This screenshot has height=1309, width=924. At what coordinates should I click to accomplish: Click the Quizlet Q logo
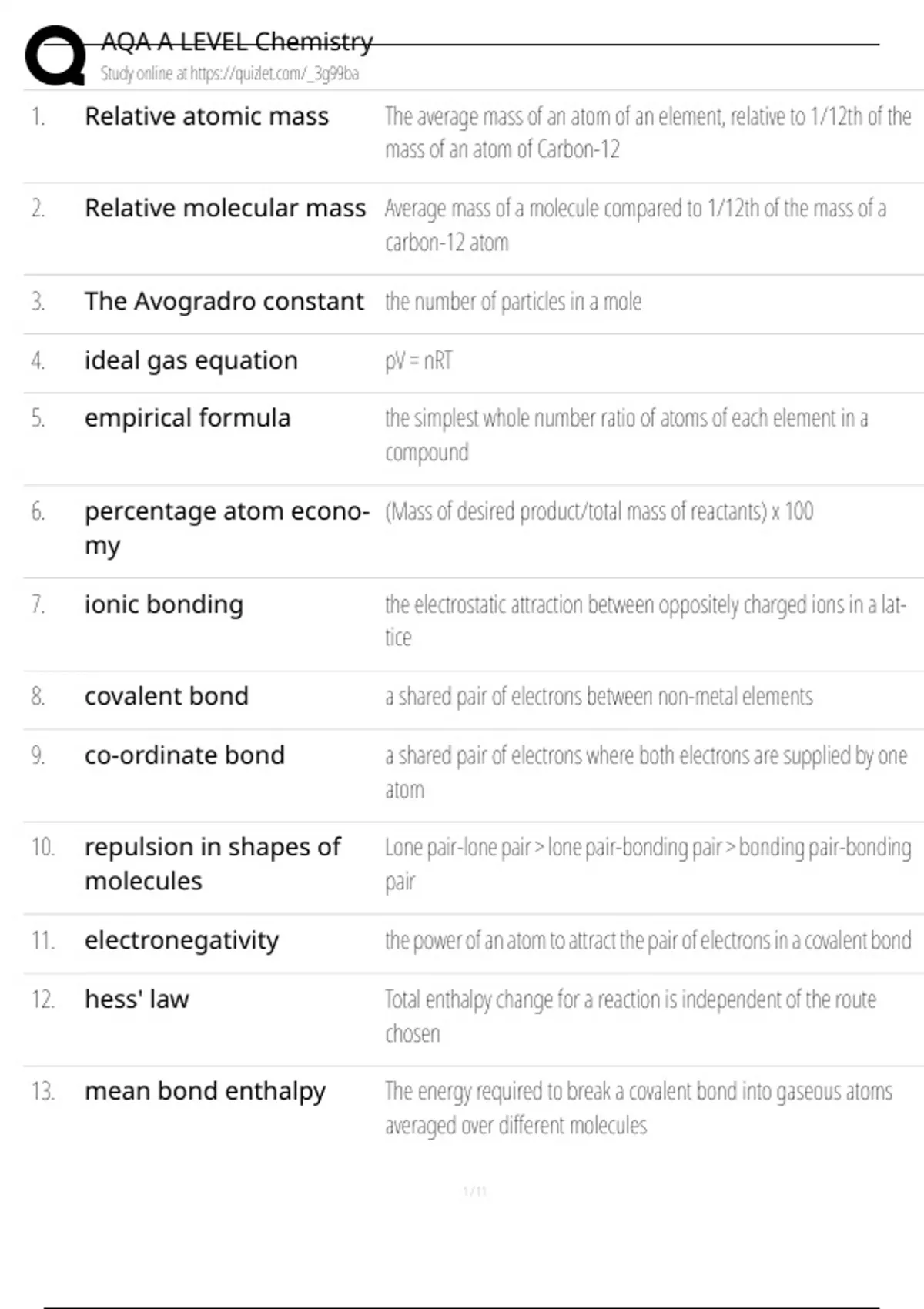(55, 55)
